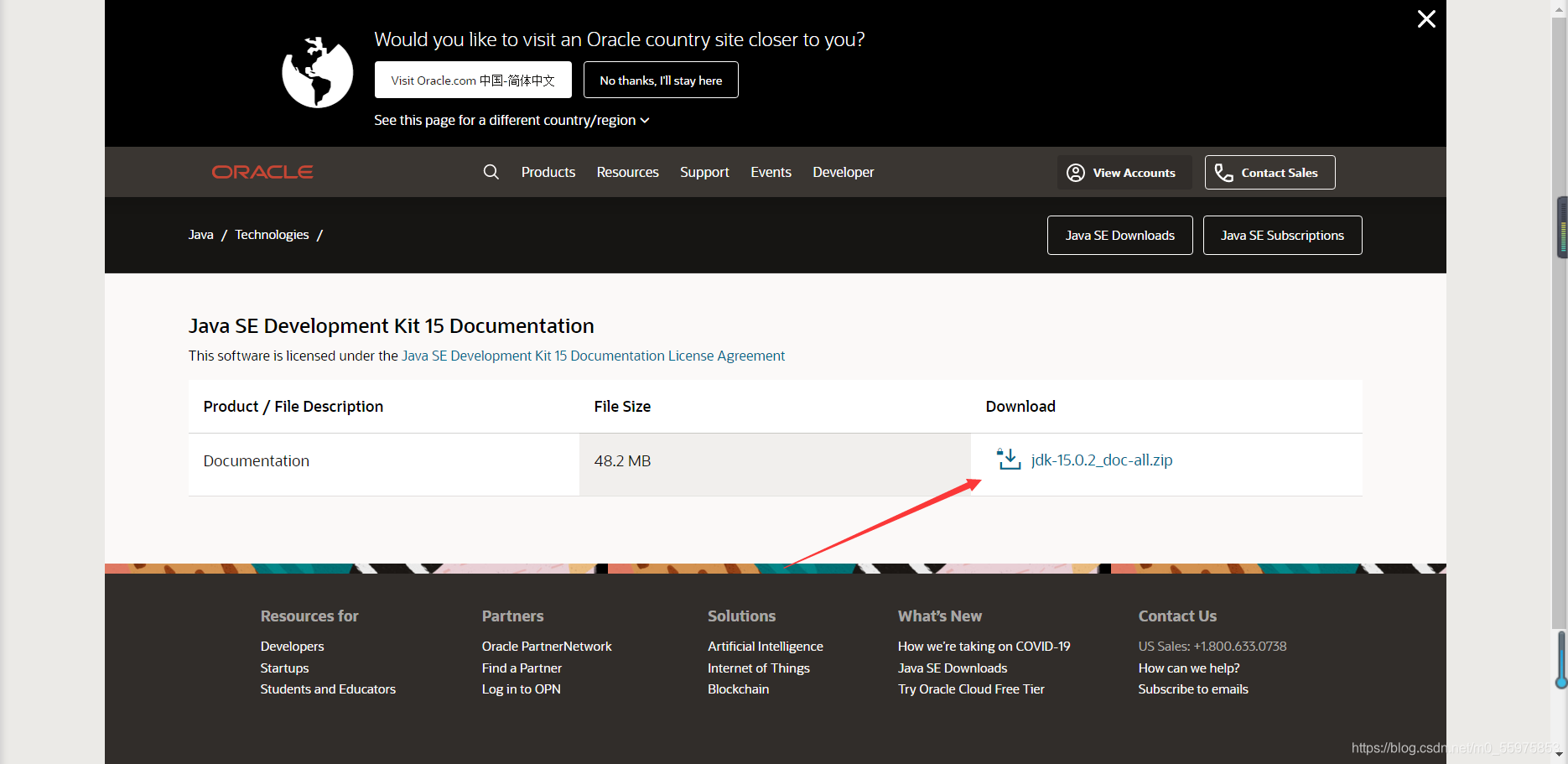Image resolution: width=1568 pixels, height=764 pixels.
Task: Open Try Oracle Cloud Free Tier
Action: tap(971, 689)
